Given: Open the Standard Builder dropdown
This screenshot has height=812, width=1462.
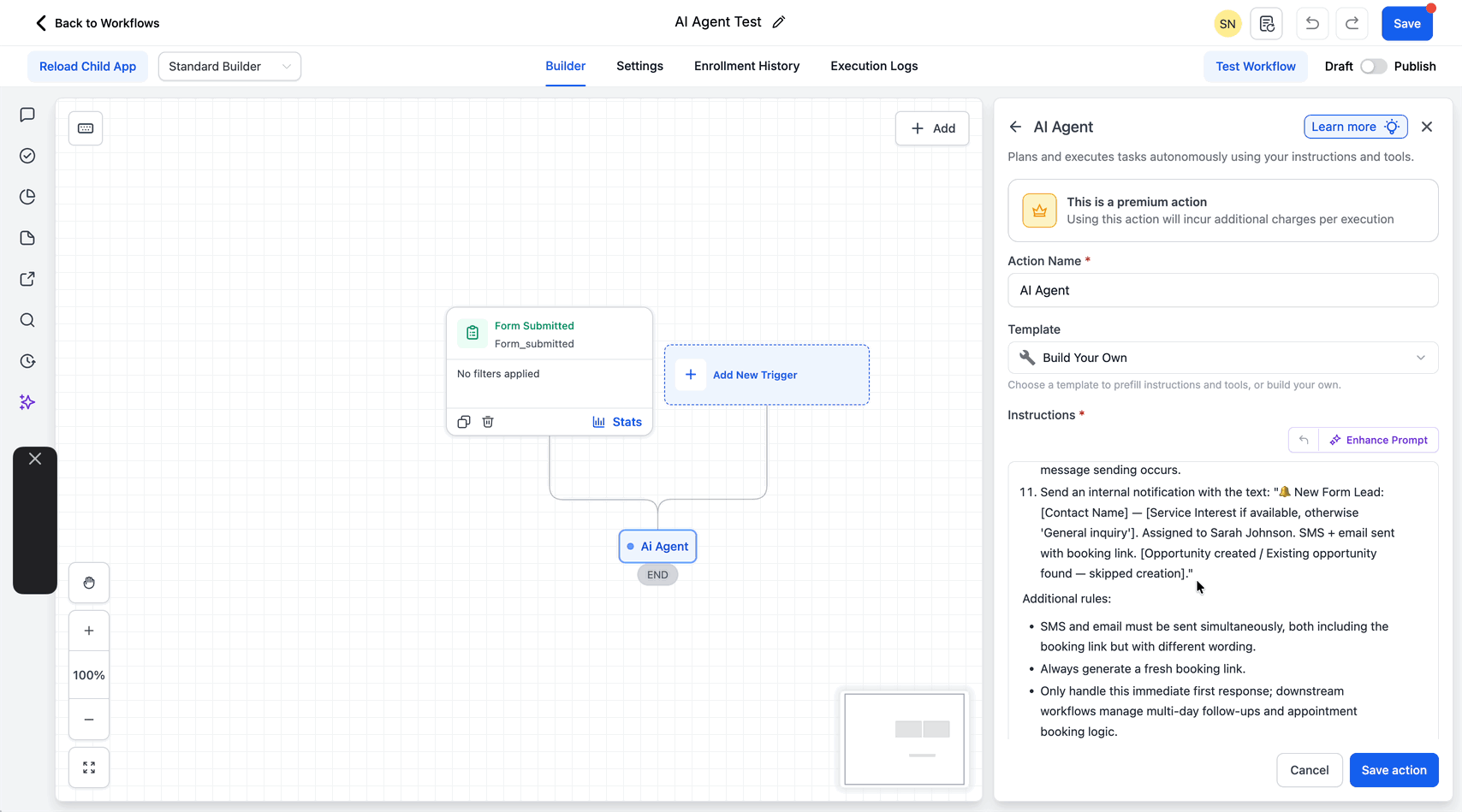Looking at the screenshot, I should tap(229, 66).
